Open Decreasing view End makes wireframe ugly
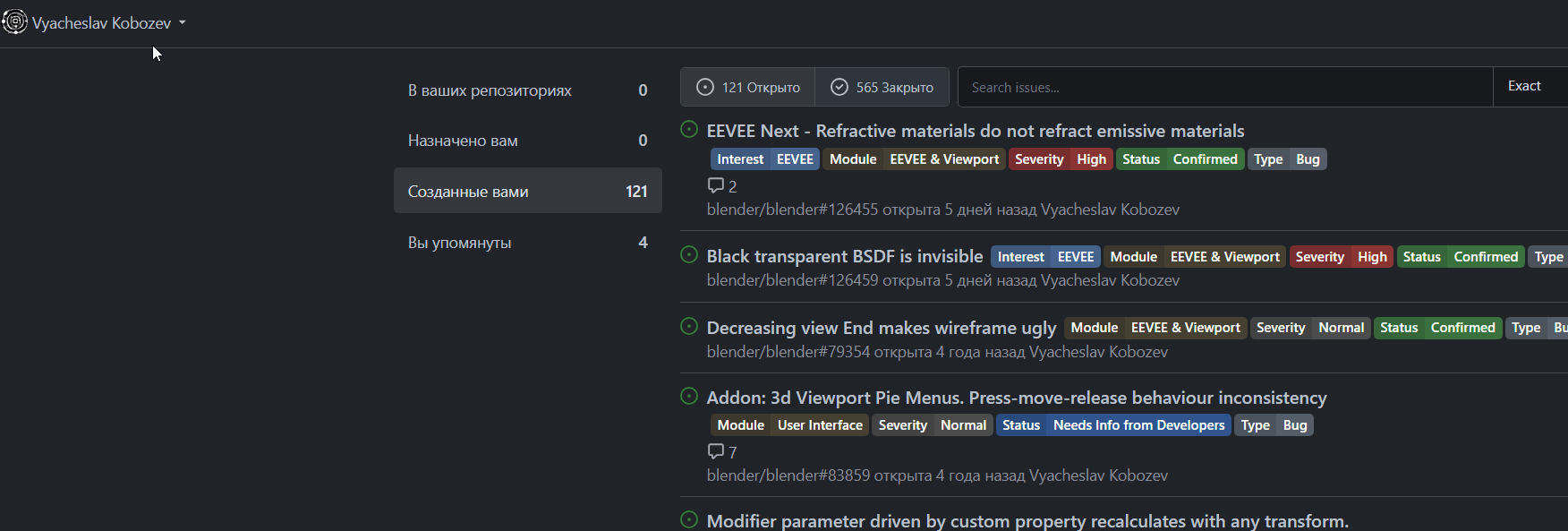Viewport: 1568px width, 531px height. (881, 328)
